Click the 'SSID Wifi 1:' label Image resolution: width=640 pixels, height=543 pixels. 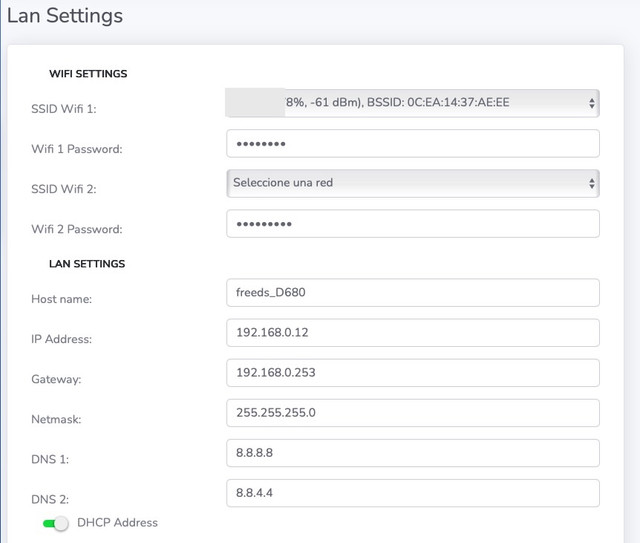(64, 109)
